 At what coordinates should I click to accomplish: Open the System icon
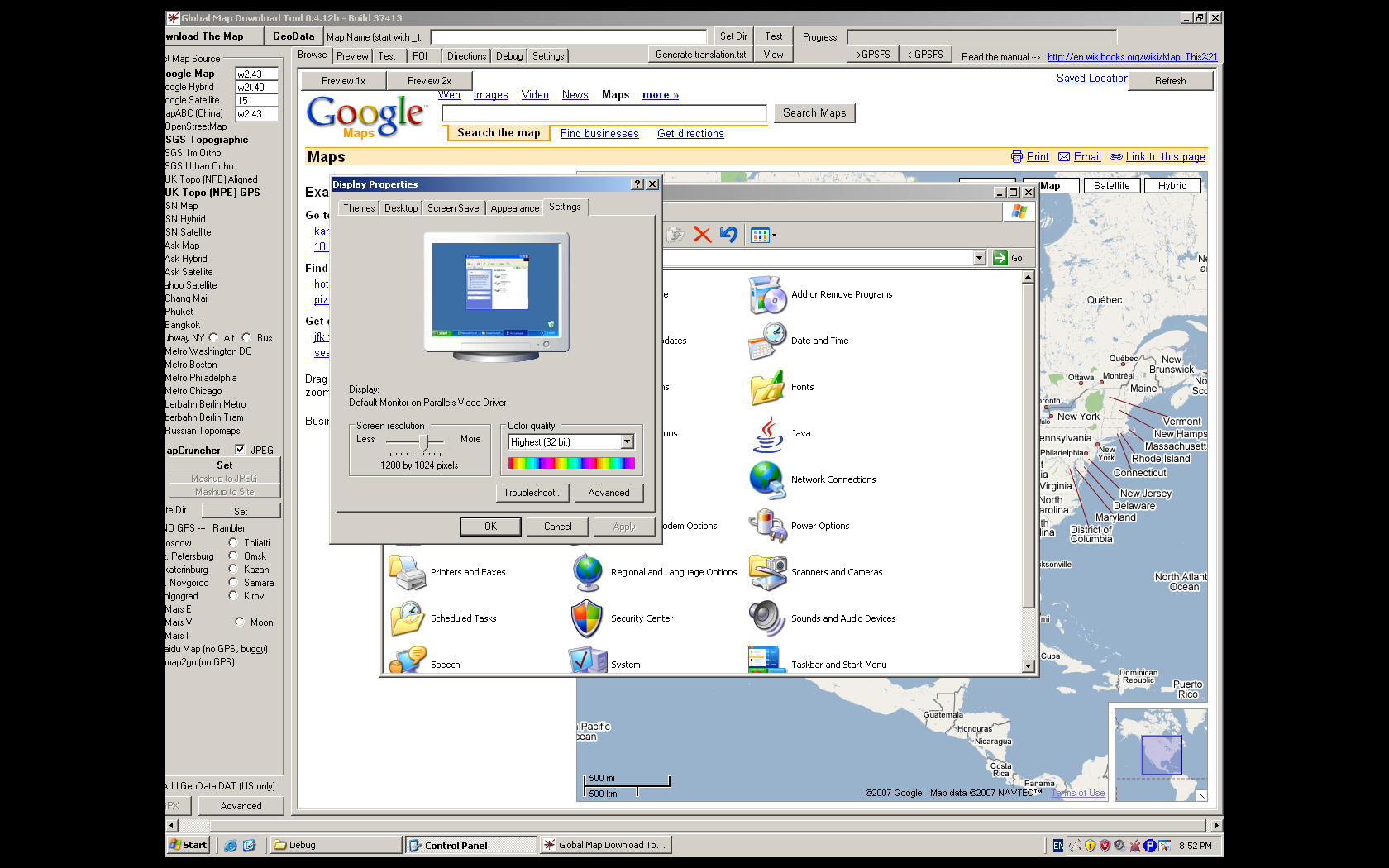[587, 661]
